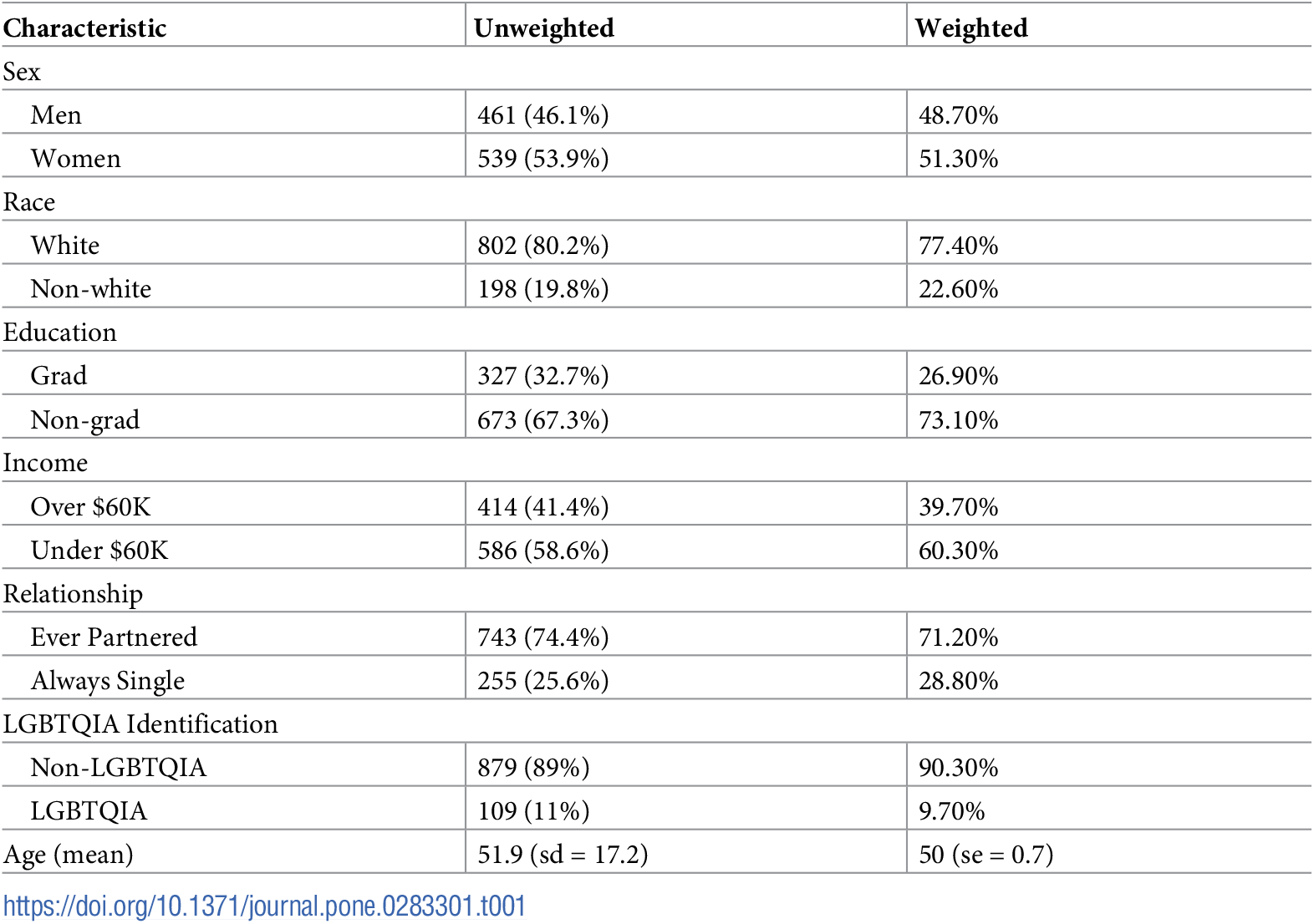The width and height of the screenshot is (1314, 924).
Task: Select the Always Single value 255 (25.6%)
Action: (x=542, y=681)
